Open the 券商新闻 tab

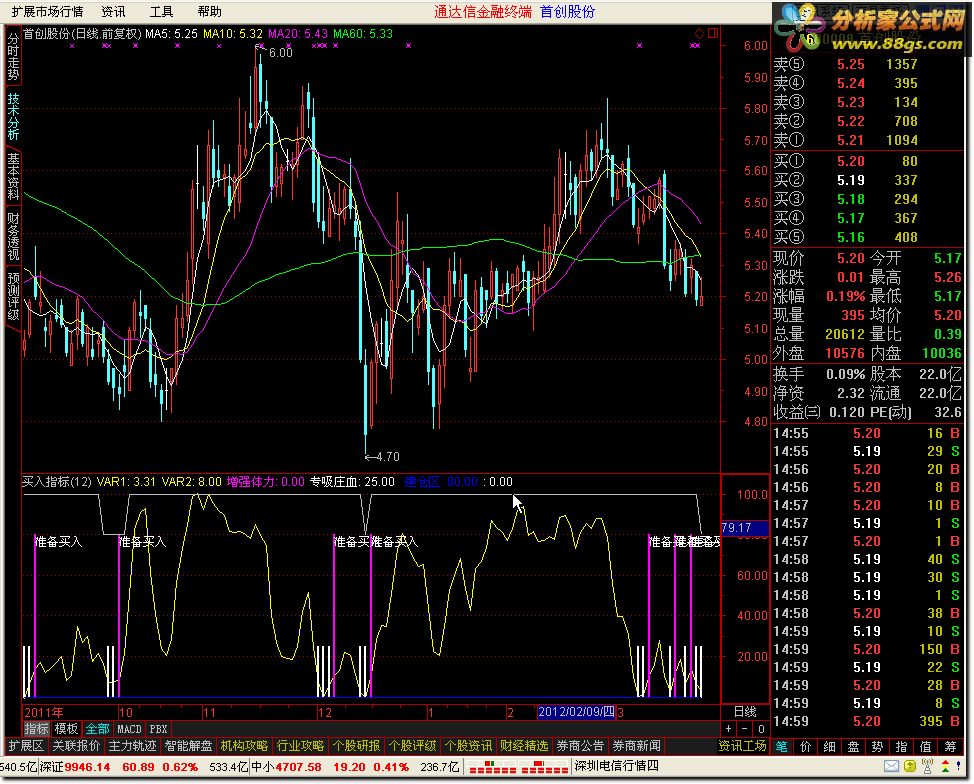(636, 745)
